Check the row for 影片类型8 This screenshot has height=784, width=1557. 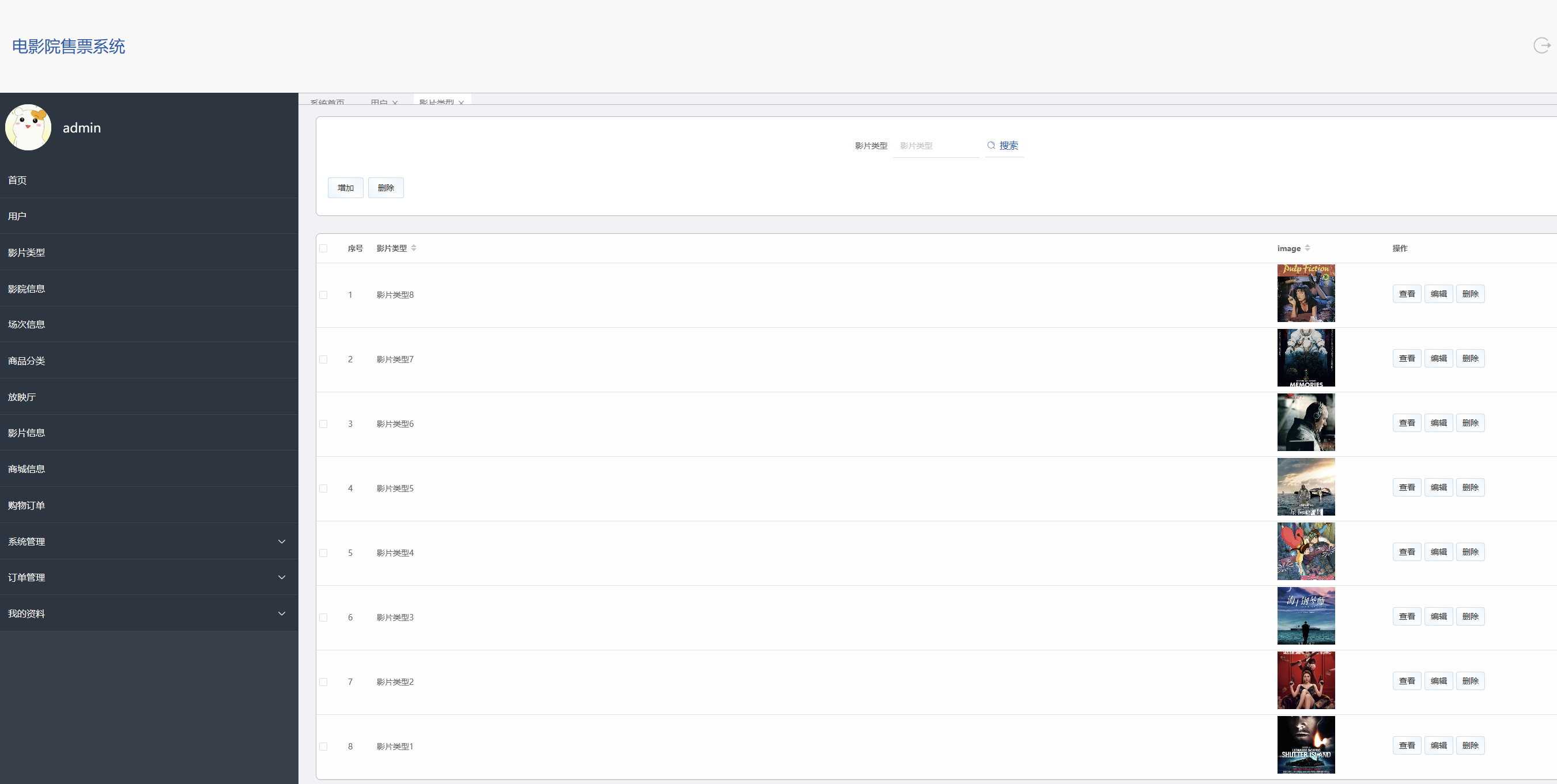(323, 295)
